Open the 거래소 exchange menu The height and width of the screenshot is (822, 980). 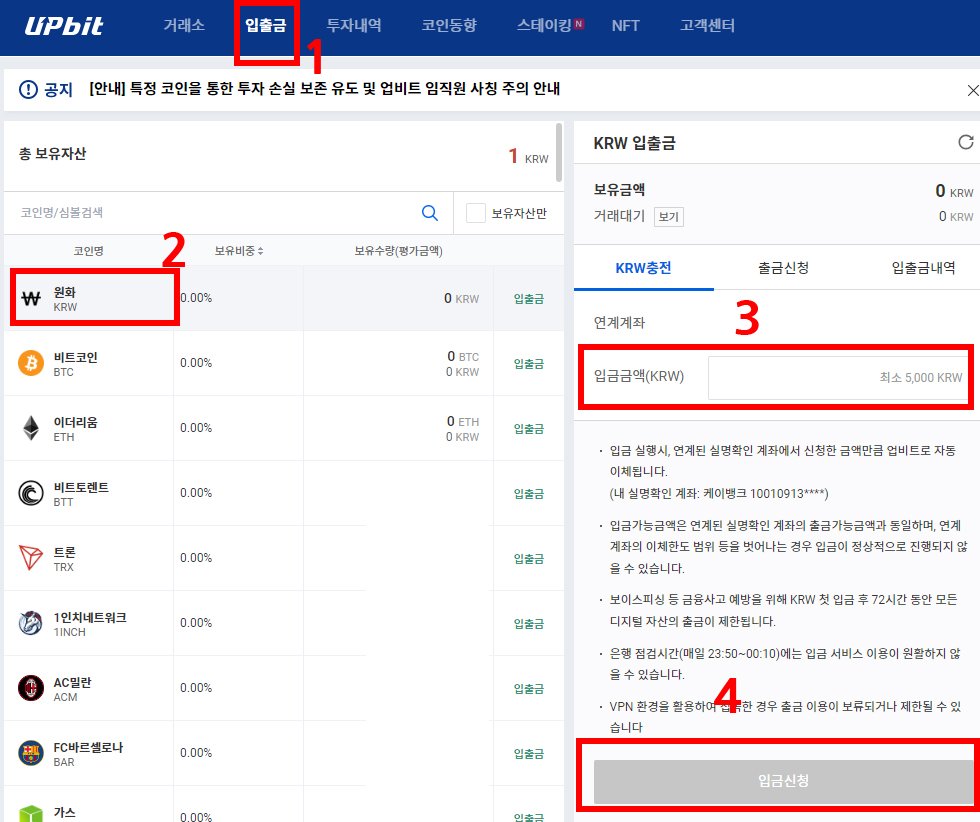[184, 26]
